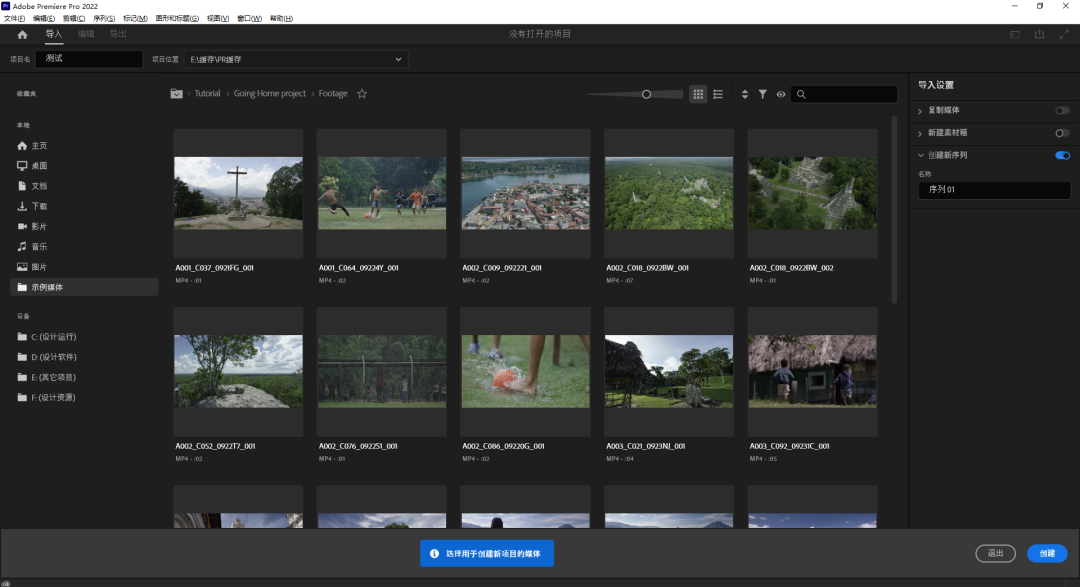The height and width of the screenshot is (587, 1080).
Task: Open the 文件 menu
Action: tap(14, 18)
